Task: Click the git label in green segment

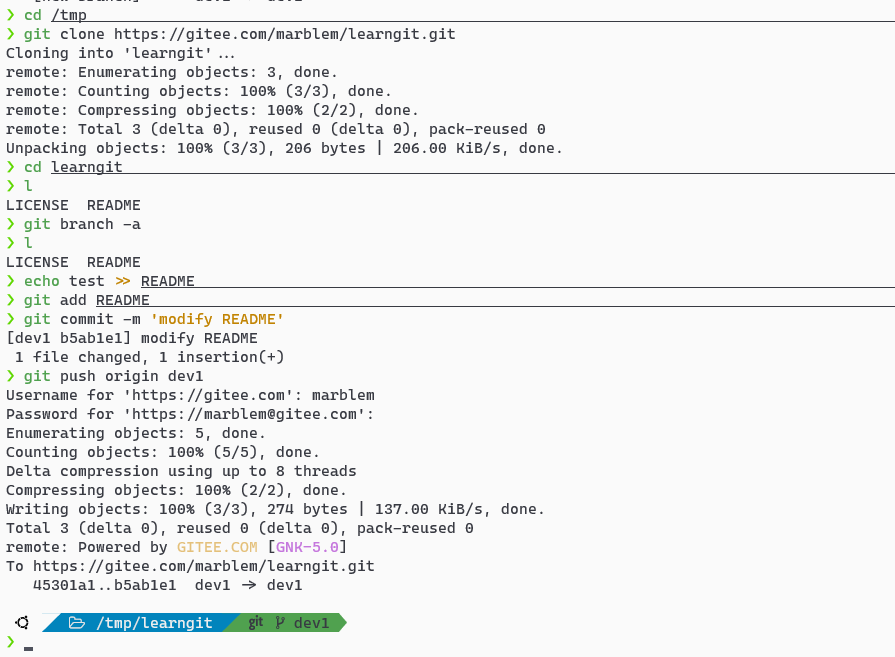Action: [x=256, y=623]
